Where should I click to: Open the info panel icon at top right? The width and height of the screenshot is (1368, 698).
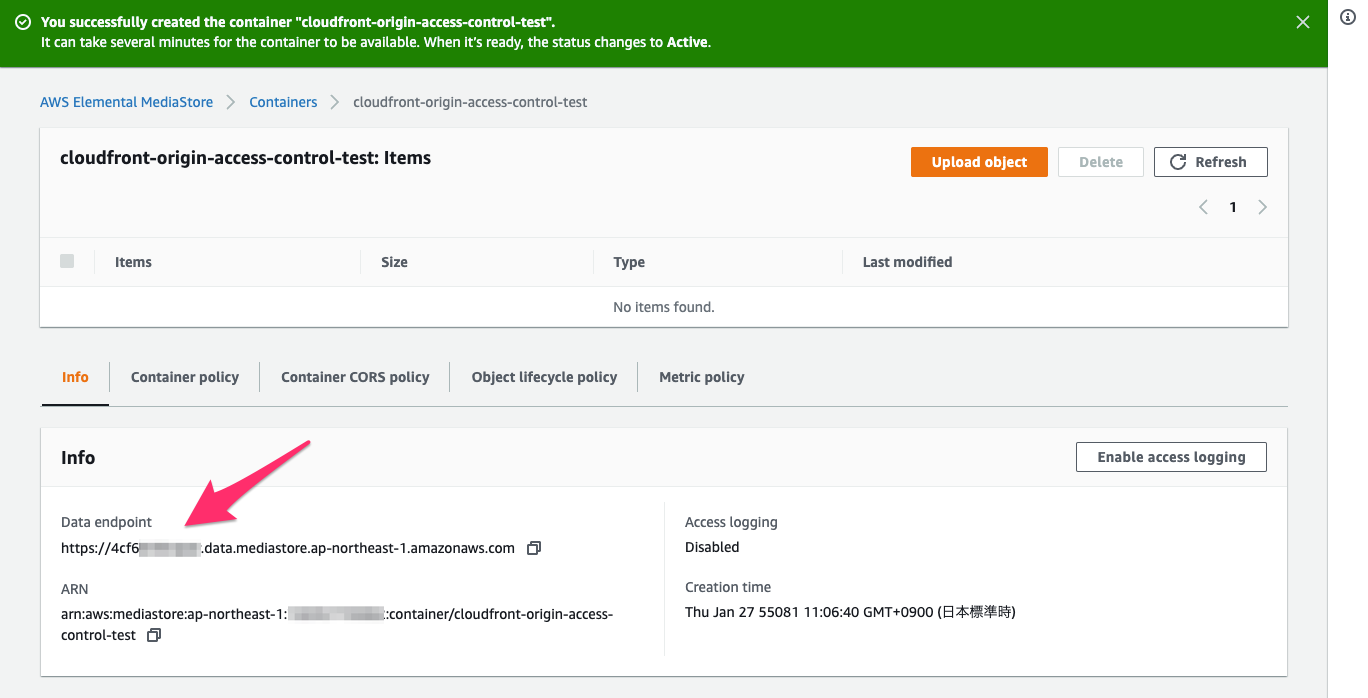coord(1347,18)
